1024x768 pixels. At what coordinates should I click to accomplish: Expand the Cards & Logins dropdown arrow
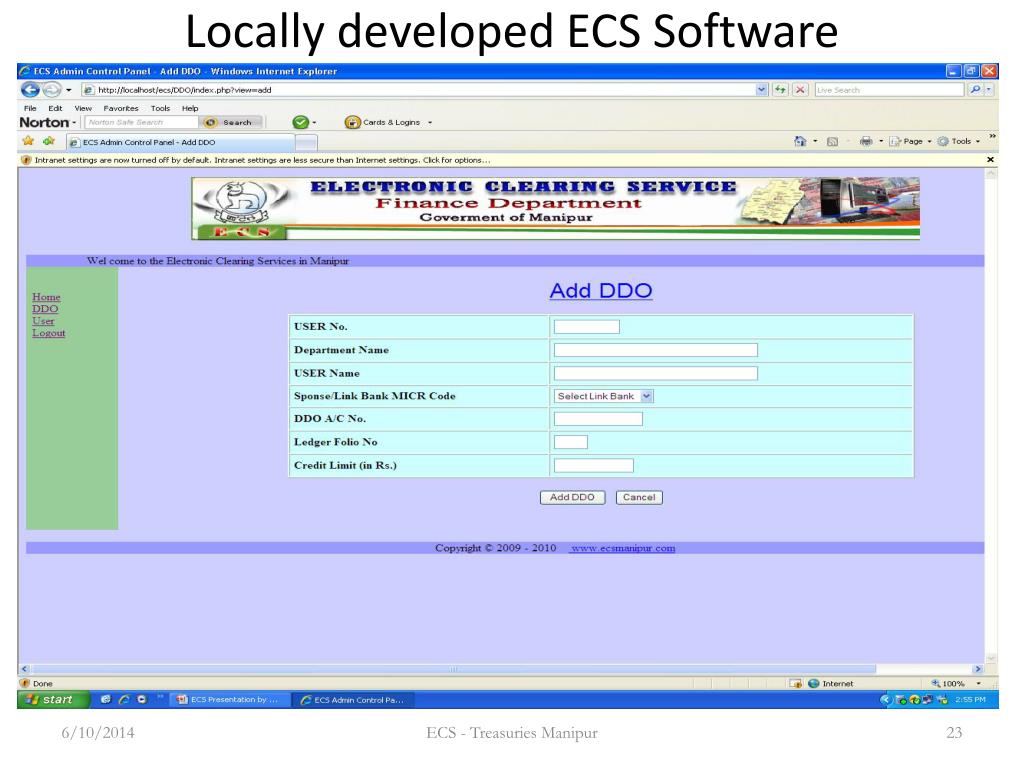[430, 122]
